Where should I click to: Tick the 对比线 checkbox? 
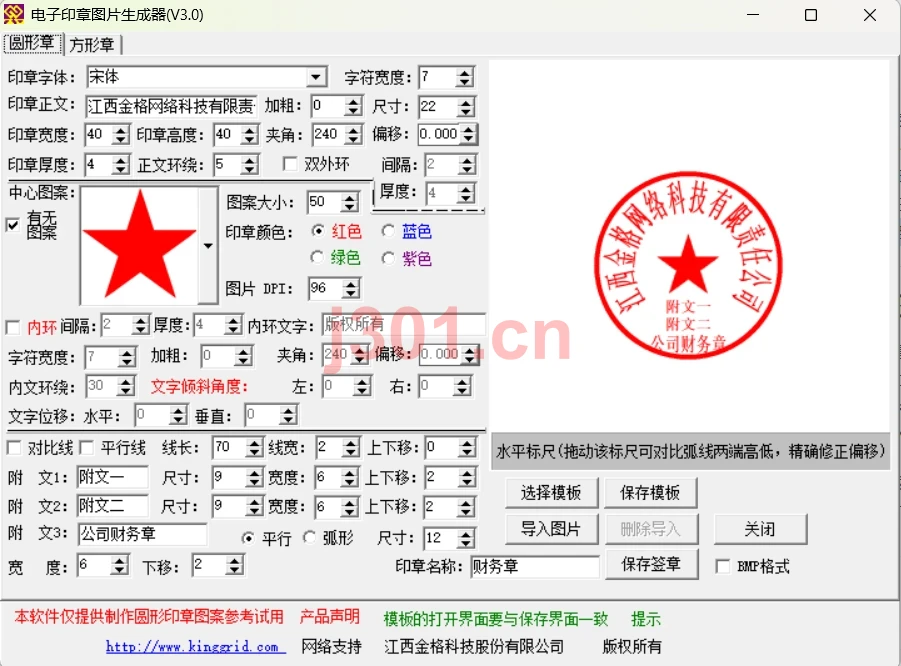(x=14, y=448)
